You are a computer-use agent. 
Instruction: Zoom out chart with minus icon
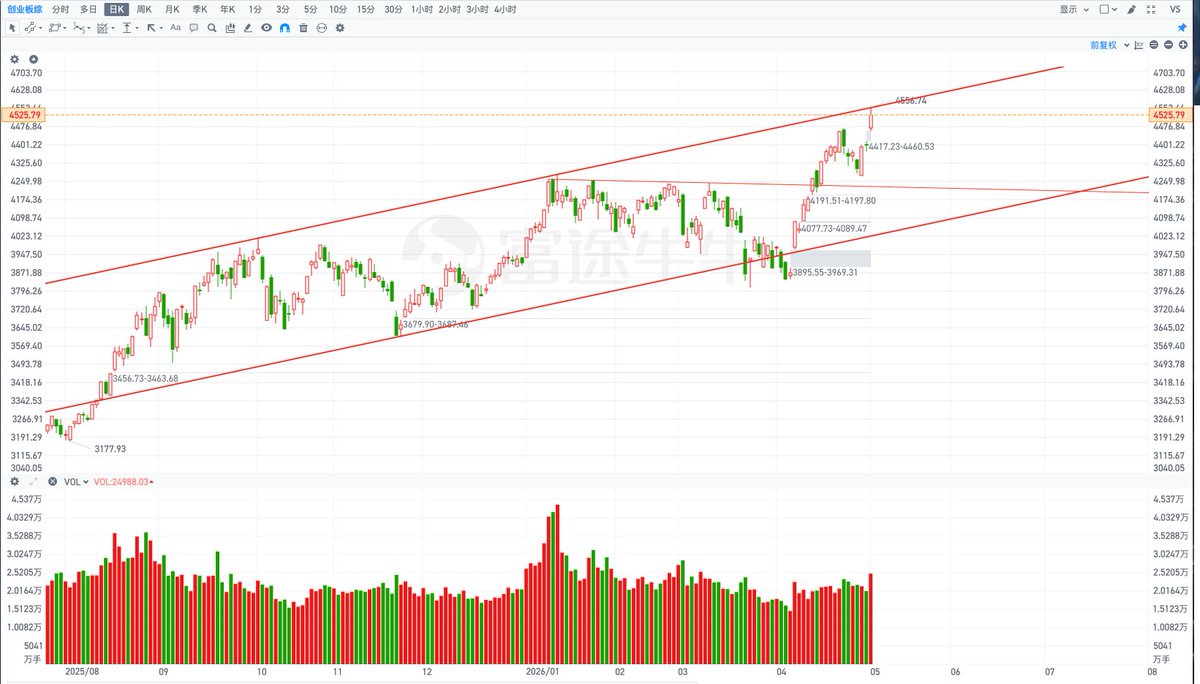(x=1168, y=45)
